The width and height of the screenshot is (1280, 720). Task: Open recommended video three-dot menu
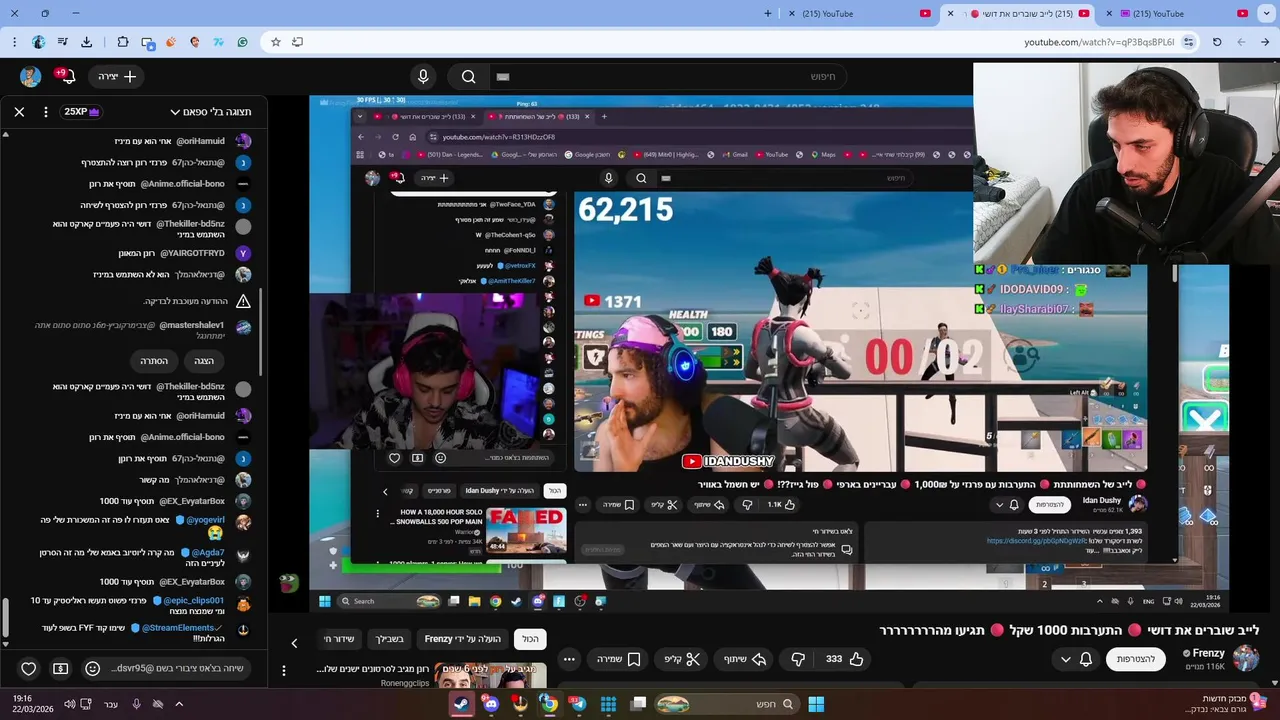tap(284, 670)
